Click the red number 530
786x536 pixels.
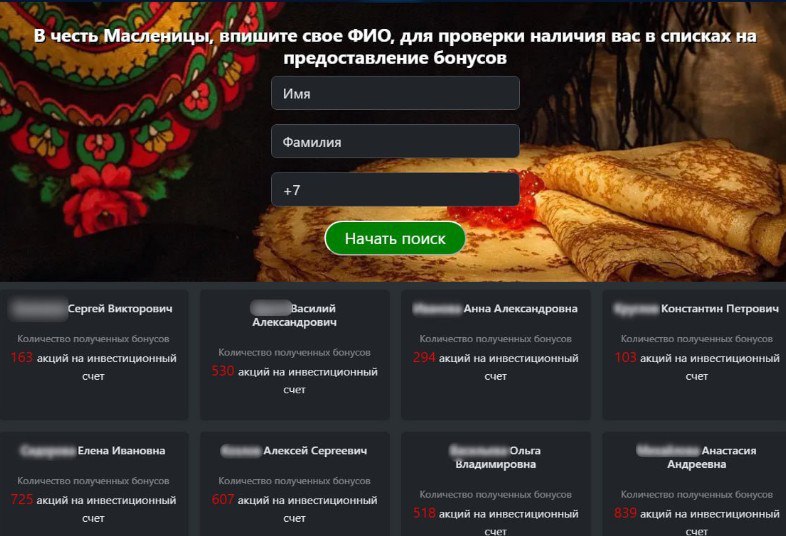(223, 371)
